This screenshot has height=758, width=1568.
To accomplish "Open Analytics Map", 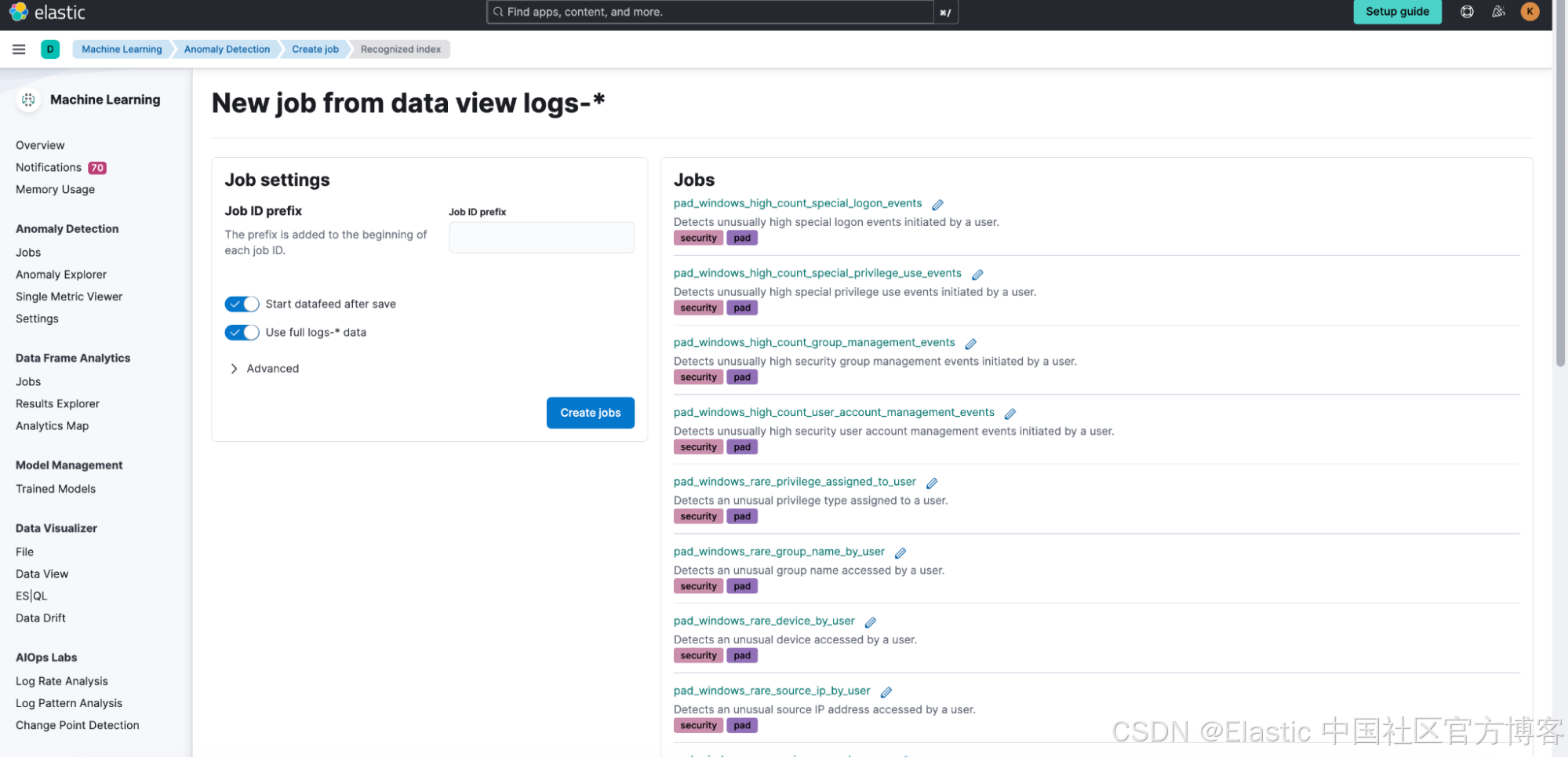I will point(52,425).
